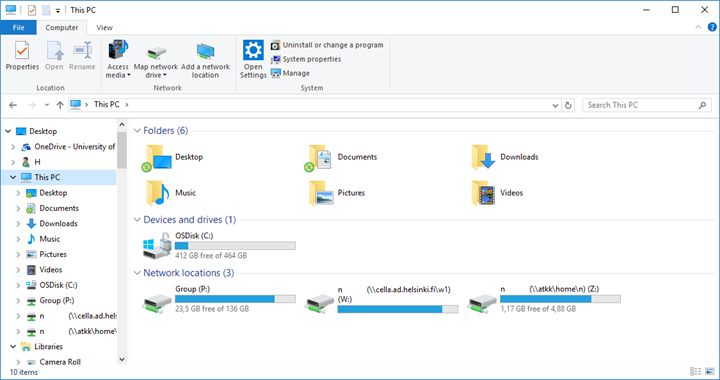Expand the OneDrive tree node
This screenshot has width=720, height=380.
[13, 147]
